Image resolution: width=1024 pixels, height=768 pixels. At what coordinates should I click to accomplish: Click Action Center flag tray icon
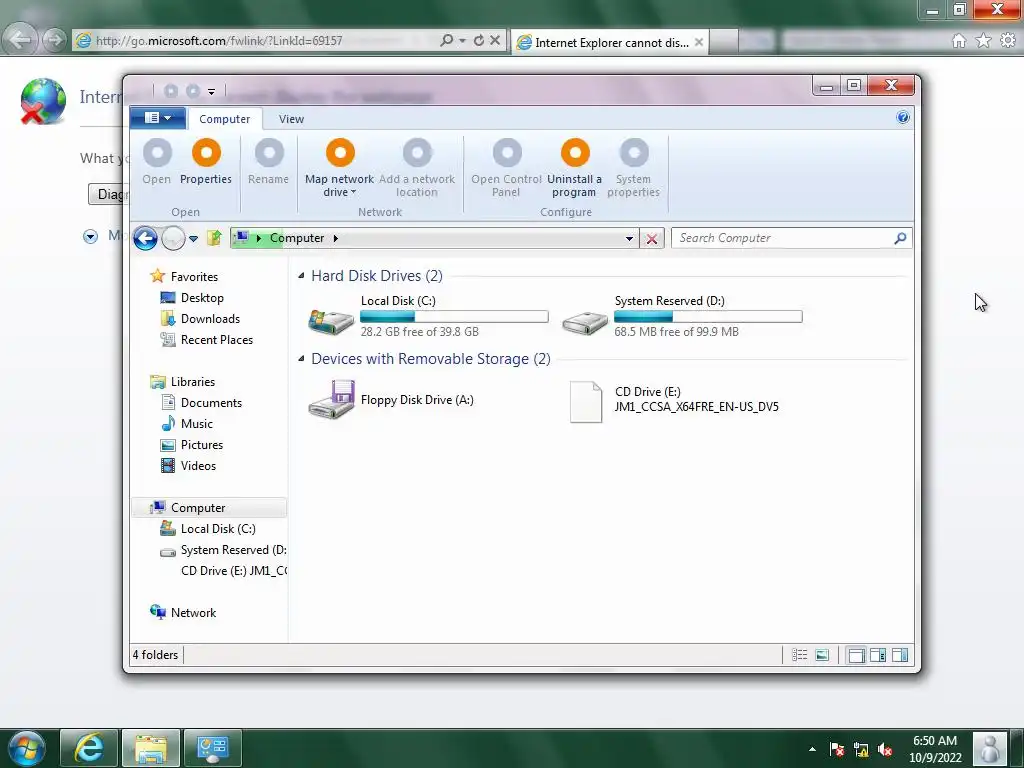click(x=837, y=750)
